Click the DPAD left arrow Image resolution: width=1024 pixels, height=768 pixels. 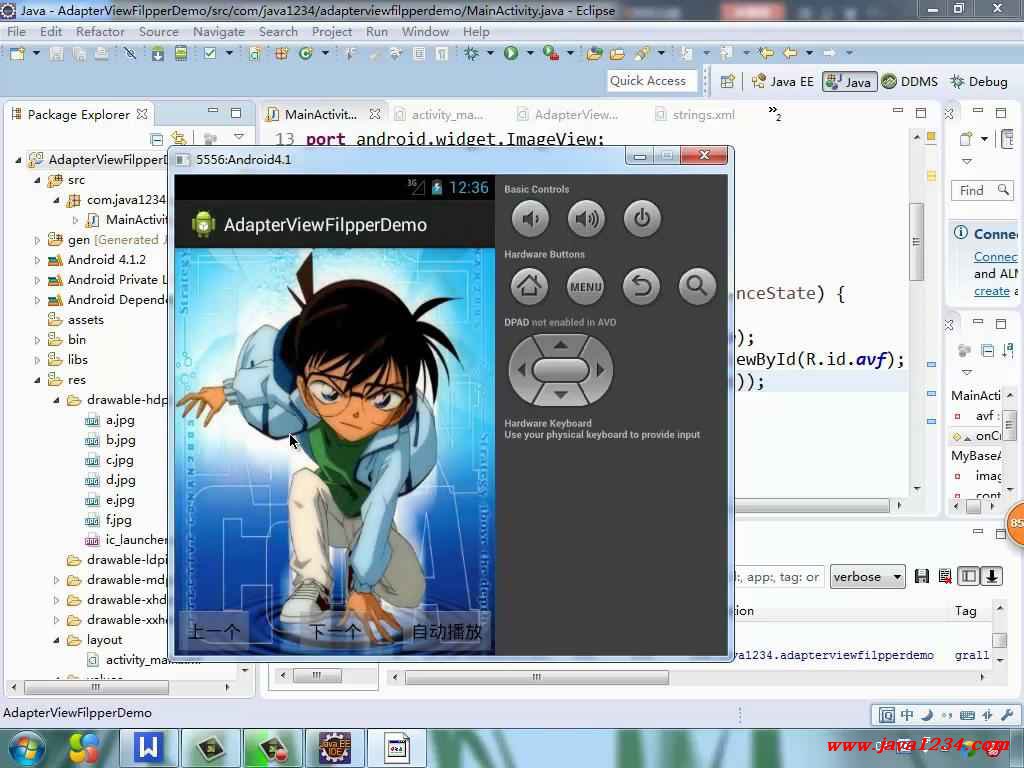[x=521, y=370]
